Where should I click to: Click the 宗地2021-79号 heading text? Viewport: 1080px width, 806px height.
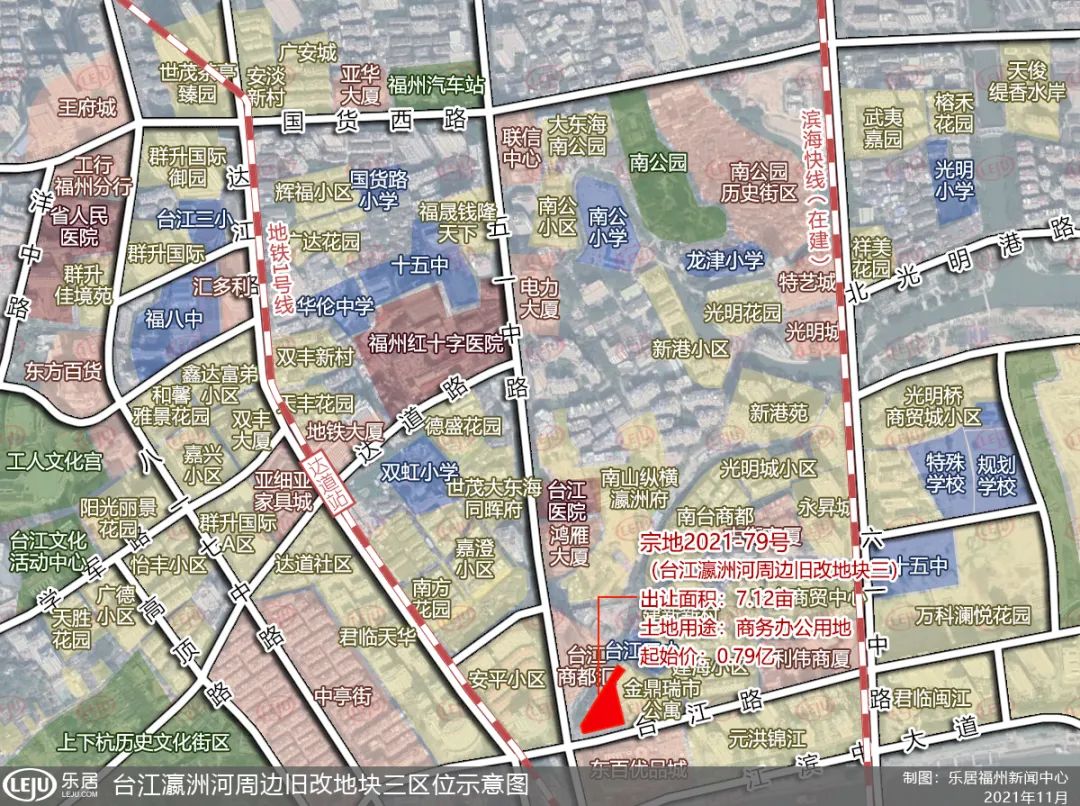(x=714, y=542)
